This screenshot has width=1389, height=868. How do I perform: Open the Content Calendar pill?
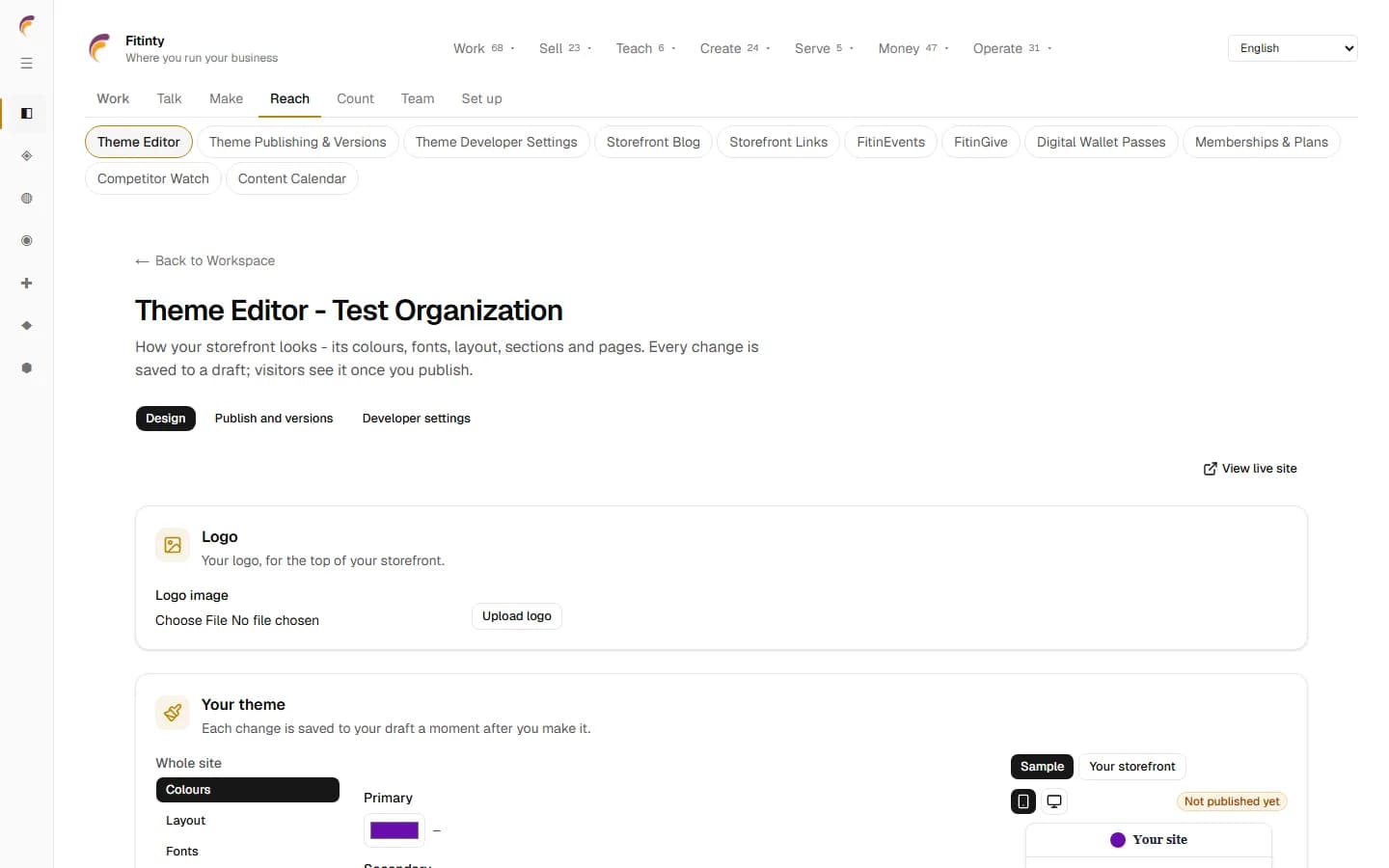[292, 178]
